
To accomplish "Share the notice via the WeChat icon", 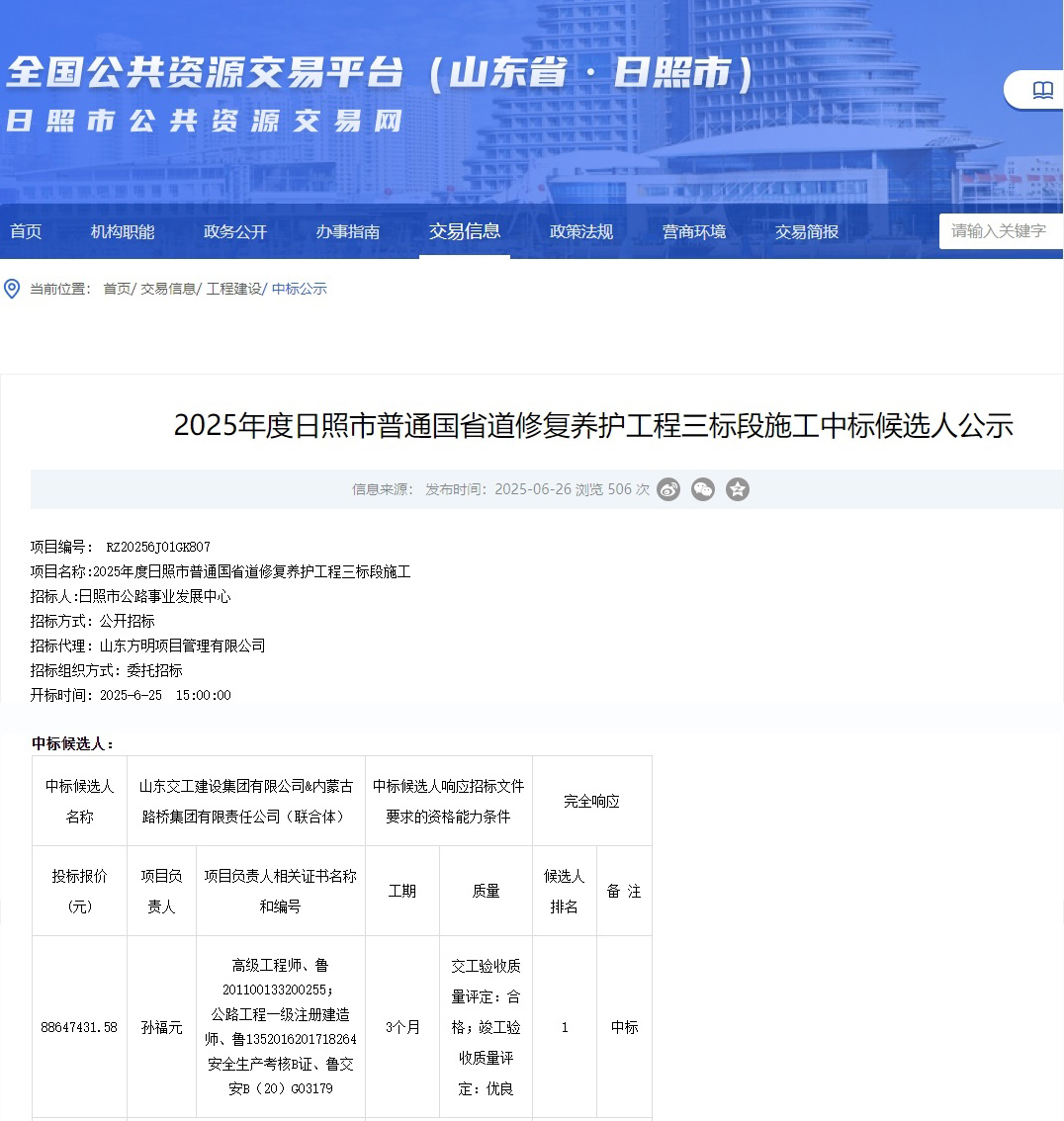I will point(703,489).
